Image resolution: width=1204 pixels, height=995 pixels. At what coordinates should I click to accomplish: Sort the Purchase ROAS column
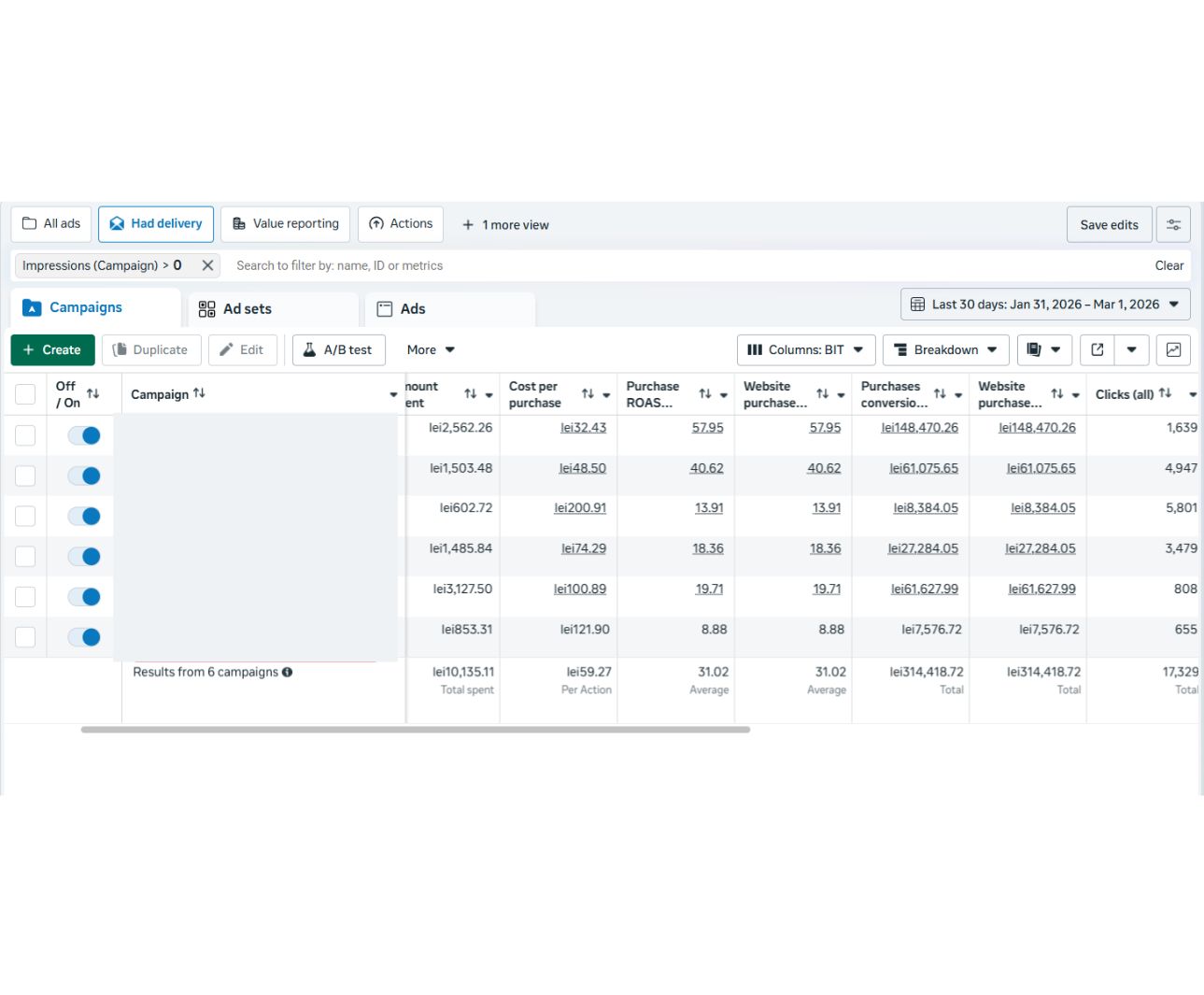[x=705, y=394]
